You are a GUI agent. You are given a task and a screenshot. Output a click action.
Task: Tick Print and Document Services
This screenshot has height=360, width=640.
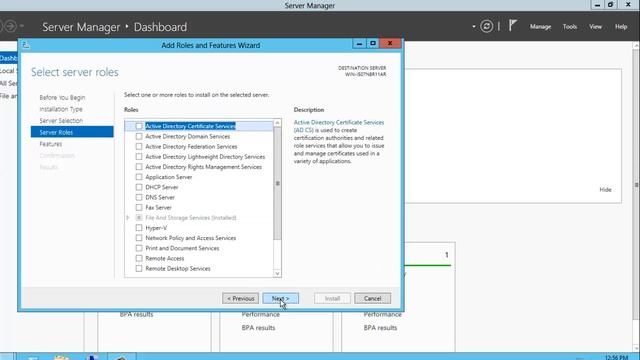[x=139, y=248]
